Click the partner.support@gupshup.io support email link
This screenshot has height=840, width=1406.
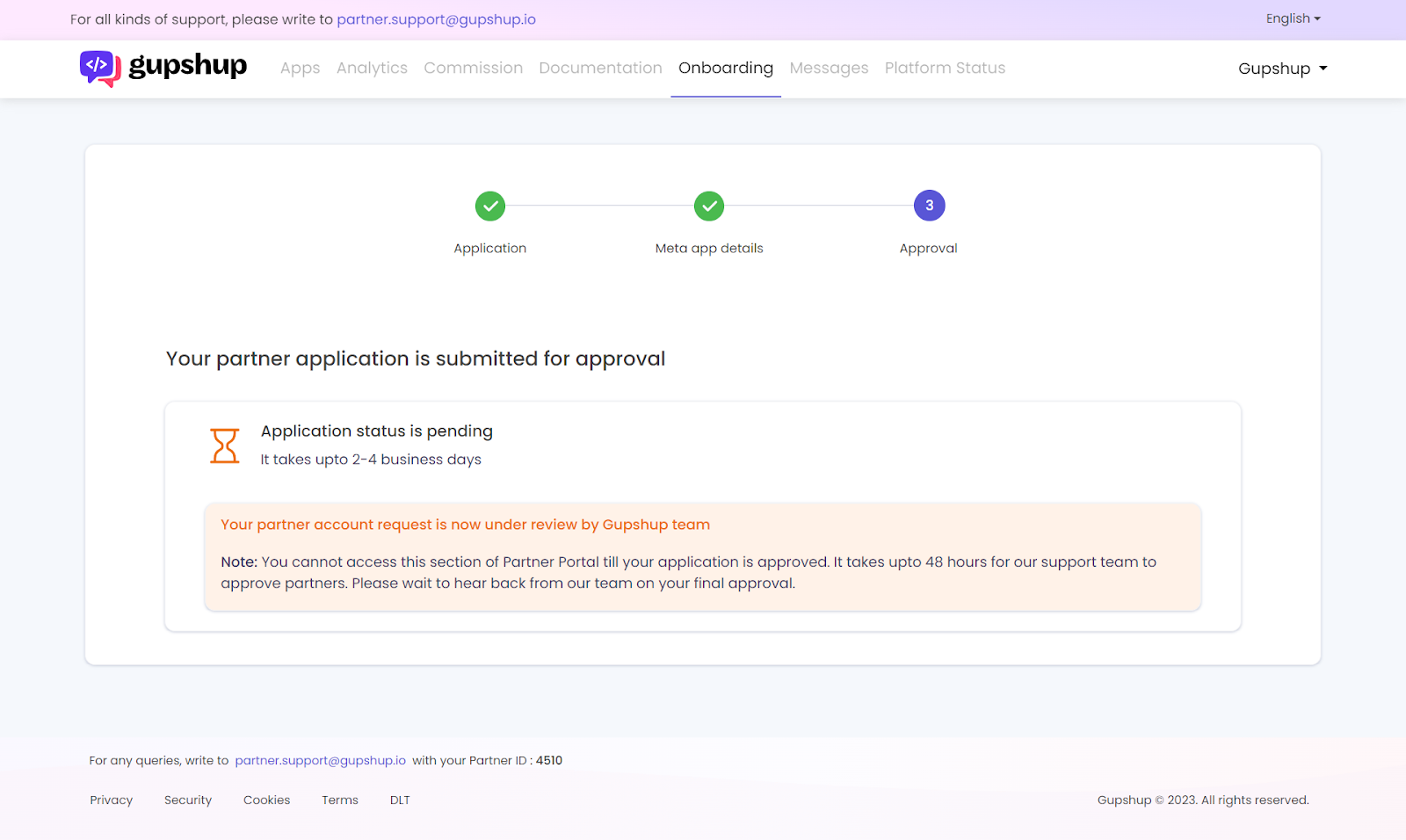436,18
